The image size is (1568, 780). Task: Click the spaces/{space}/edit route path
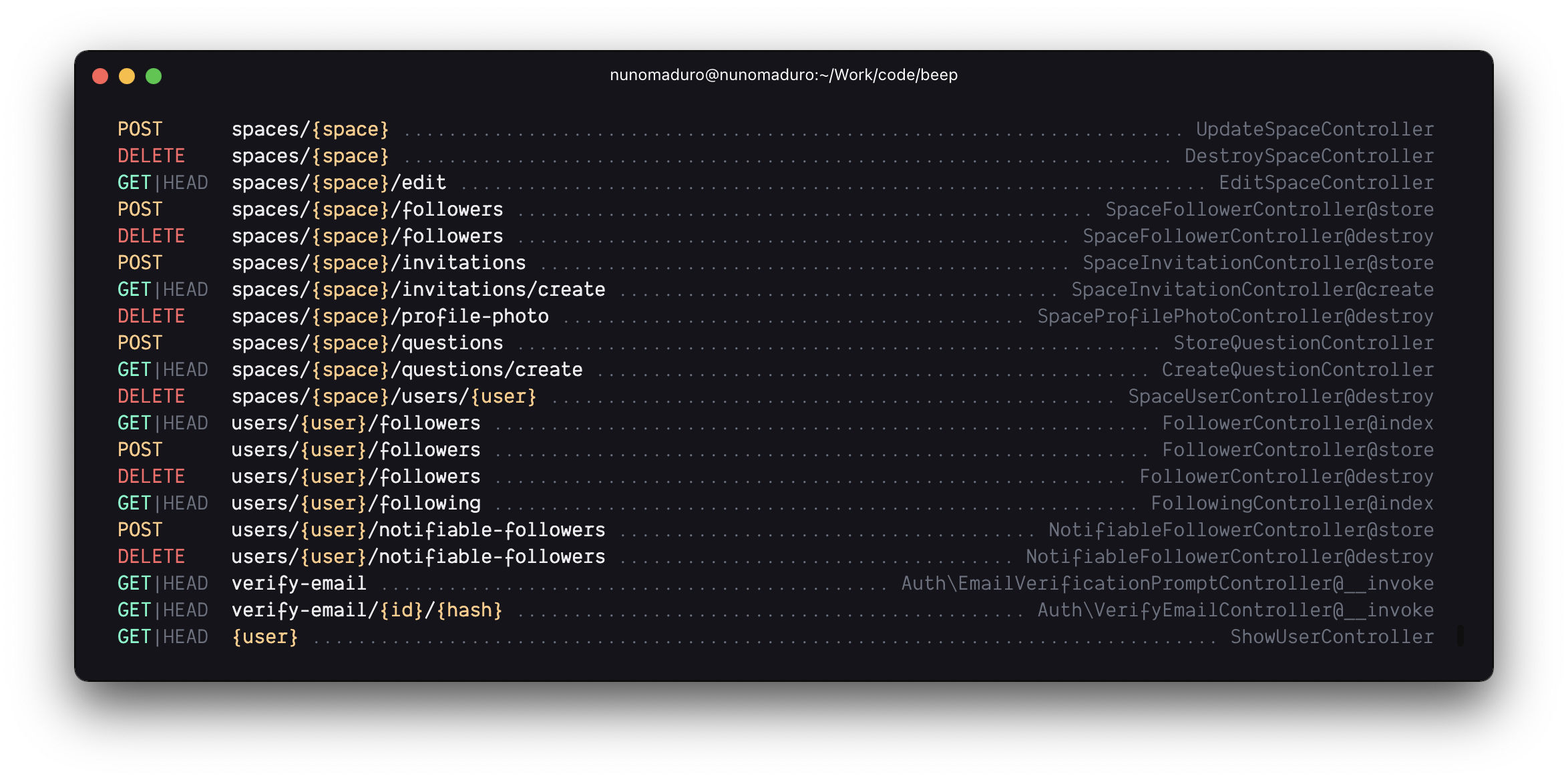340,182
